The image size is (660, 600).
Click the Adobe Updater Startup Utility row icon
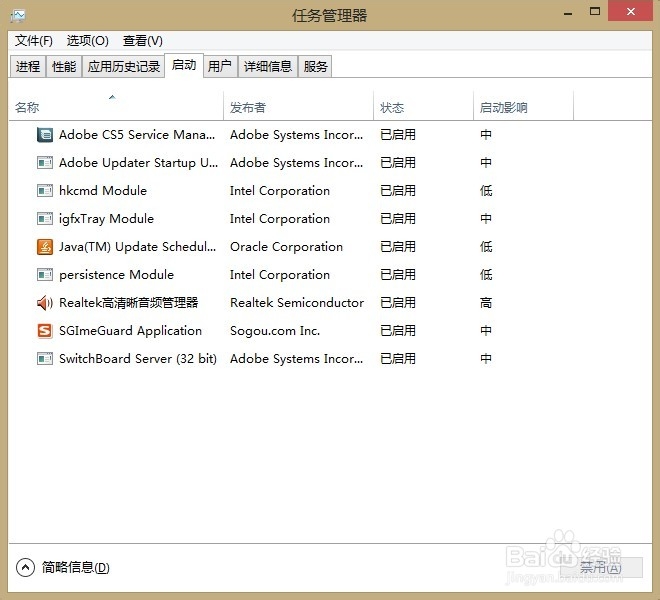[x=45, y=163]
